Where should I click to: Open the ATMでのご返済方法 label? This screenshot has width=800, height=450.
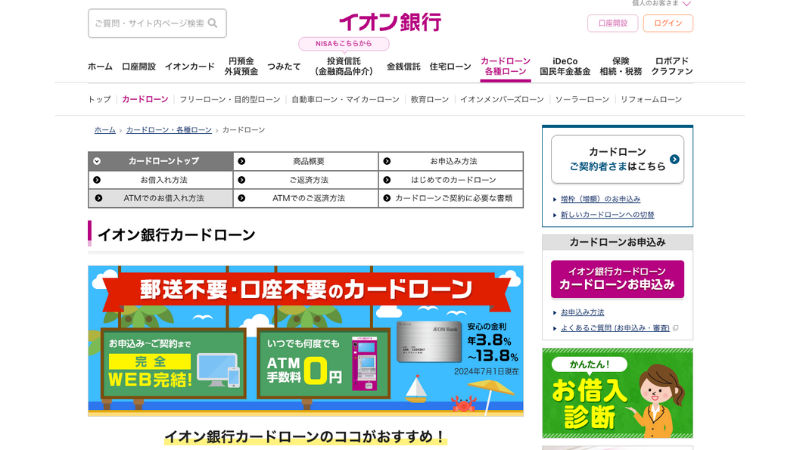309,198
